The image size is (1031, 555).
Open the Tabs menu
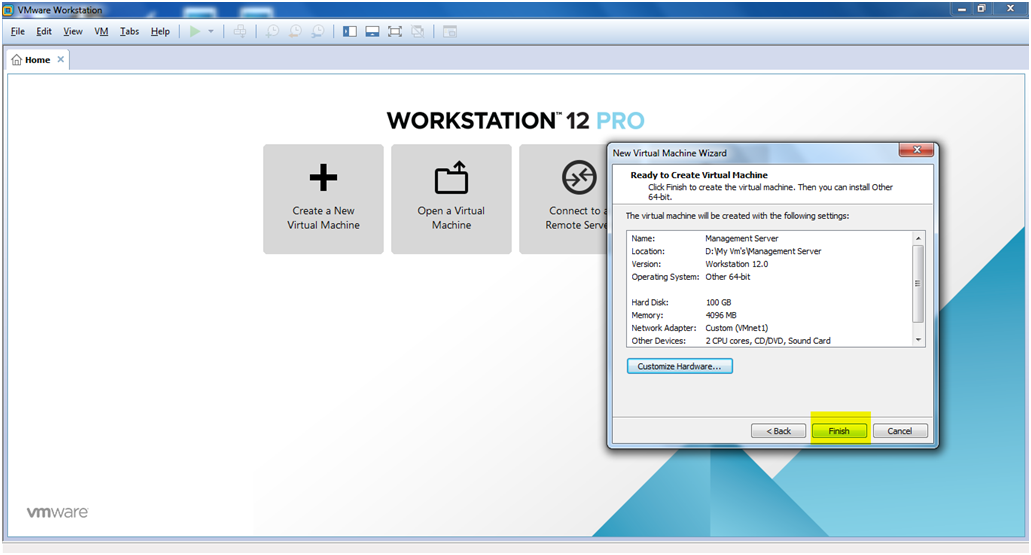130,32
